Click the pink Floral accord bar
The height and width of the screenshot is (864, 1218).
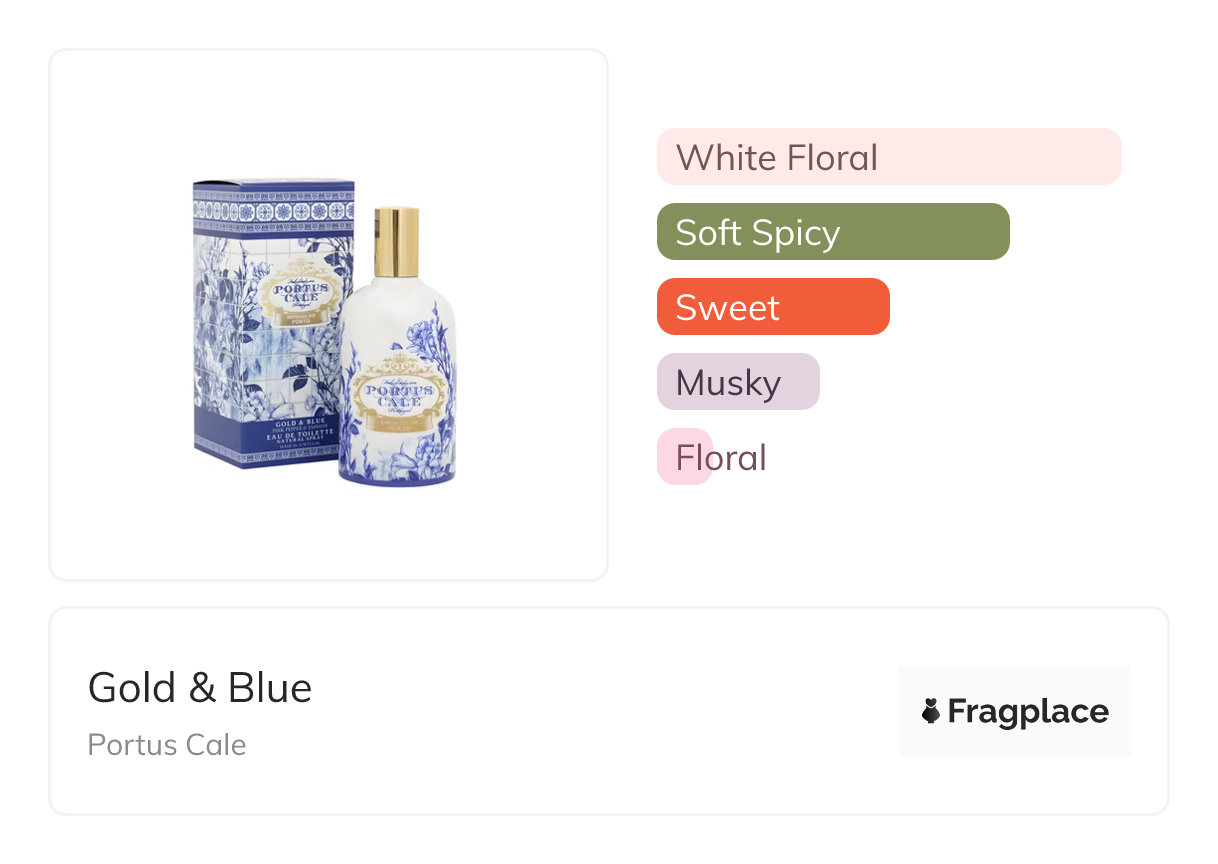[x=684, y=457]
